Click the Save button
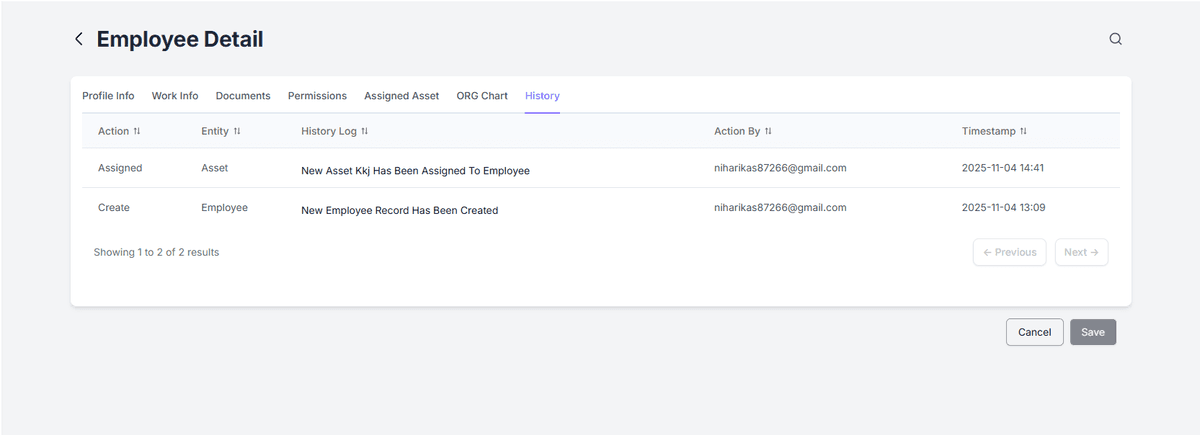This screenshot has height=435, width=1200. point(1092,332)
